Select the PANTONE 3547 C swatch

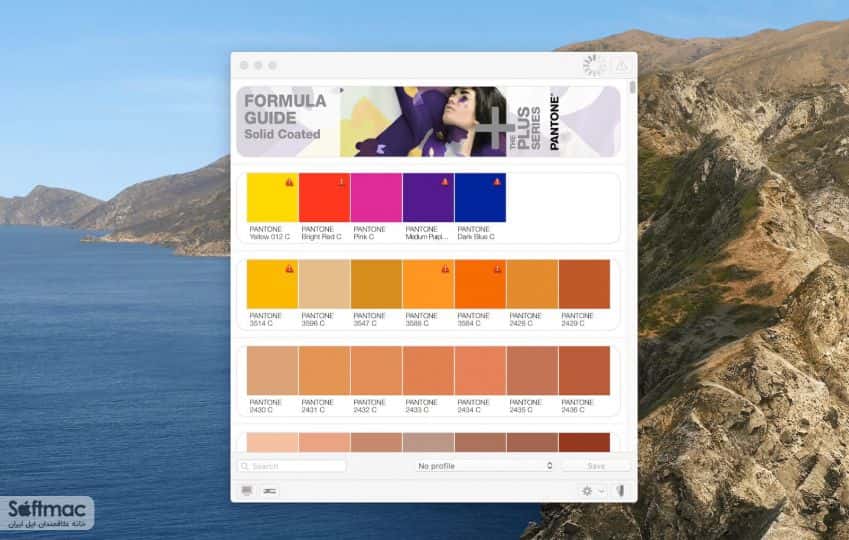[376, 284]
